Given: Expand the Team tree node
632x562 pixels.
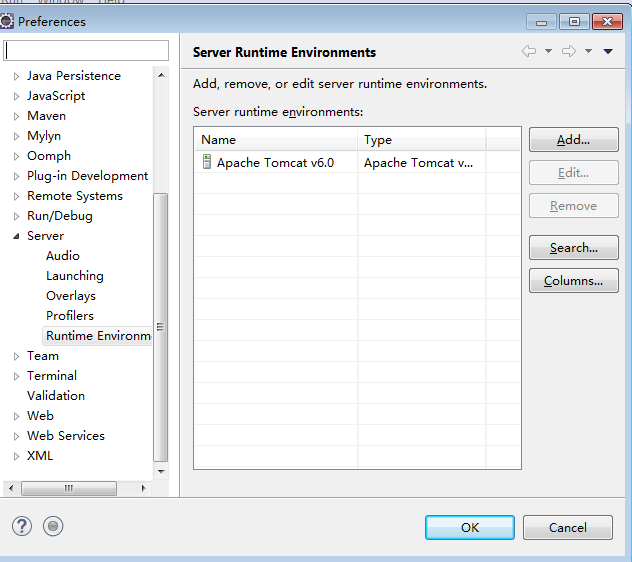Looking at the screenshot, I should point(16,356).
